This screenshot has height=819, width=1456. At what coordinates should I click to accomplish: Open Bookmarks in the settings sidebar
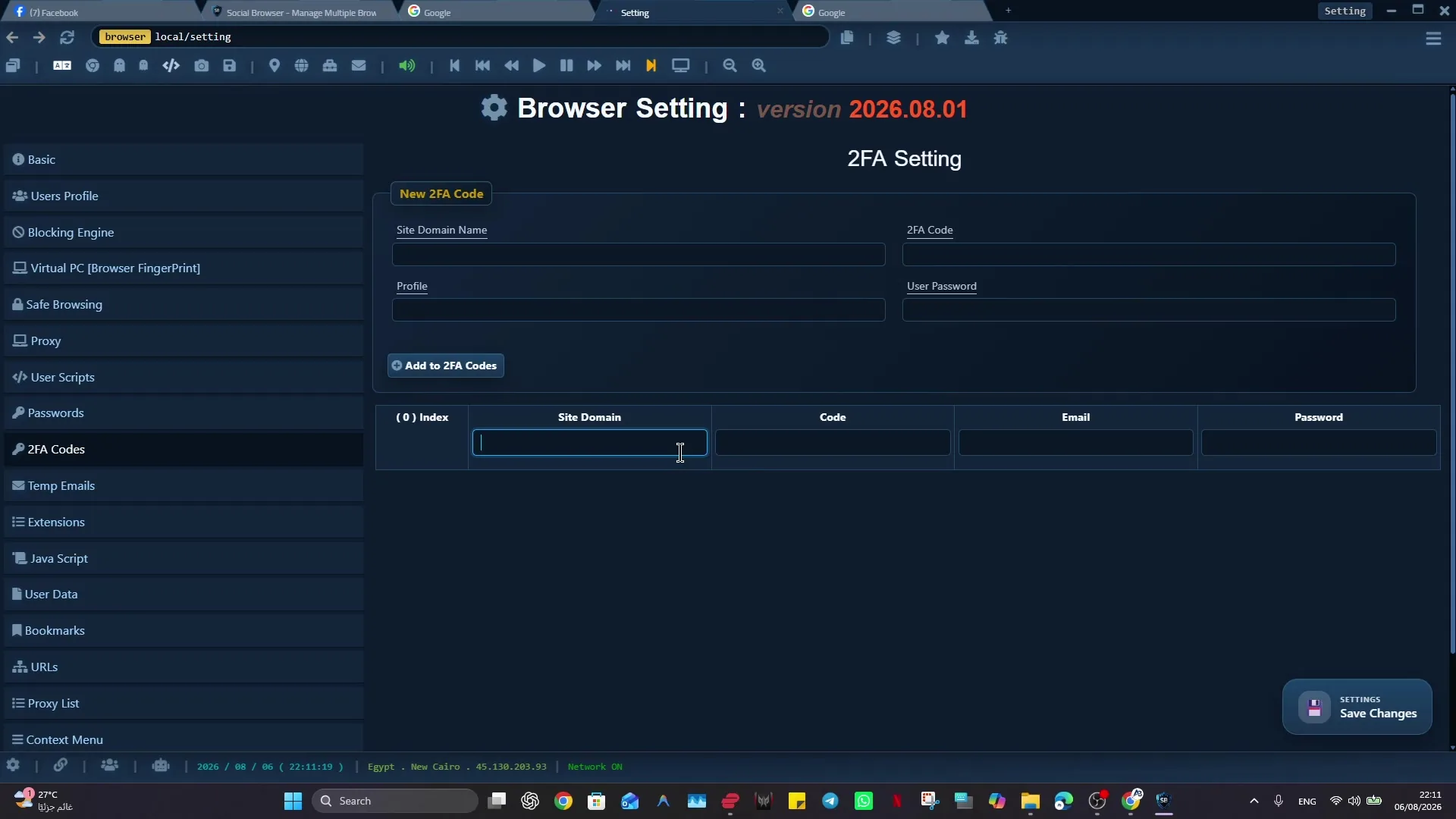[184, 631]
